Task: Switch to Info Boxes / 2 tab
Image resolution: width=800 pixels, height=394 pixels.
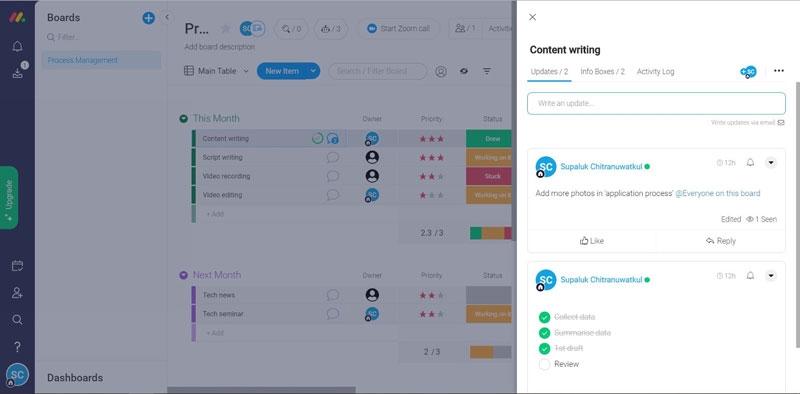Action: (x=603, y=71)
